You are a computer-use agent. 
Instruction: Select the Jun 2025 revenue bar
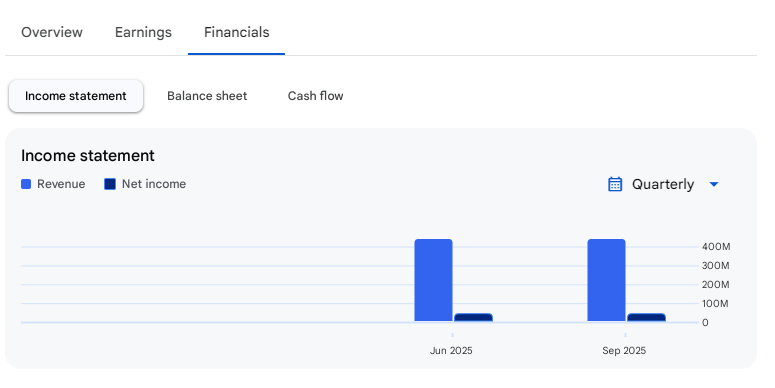[433, 280]
